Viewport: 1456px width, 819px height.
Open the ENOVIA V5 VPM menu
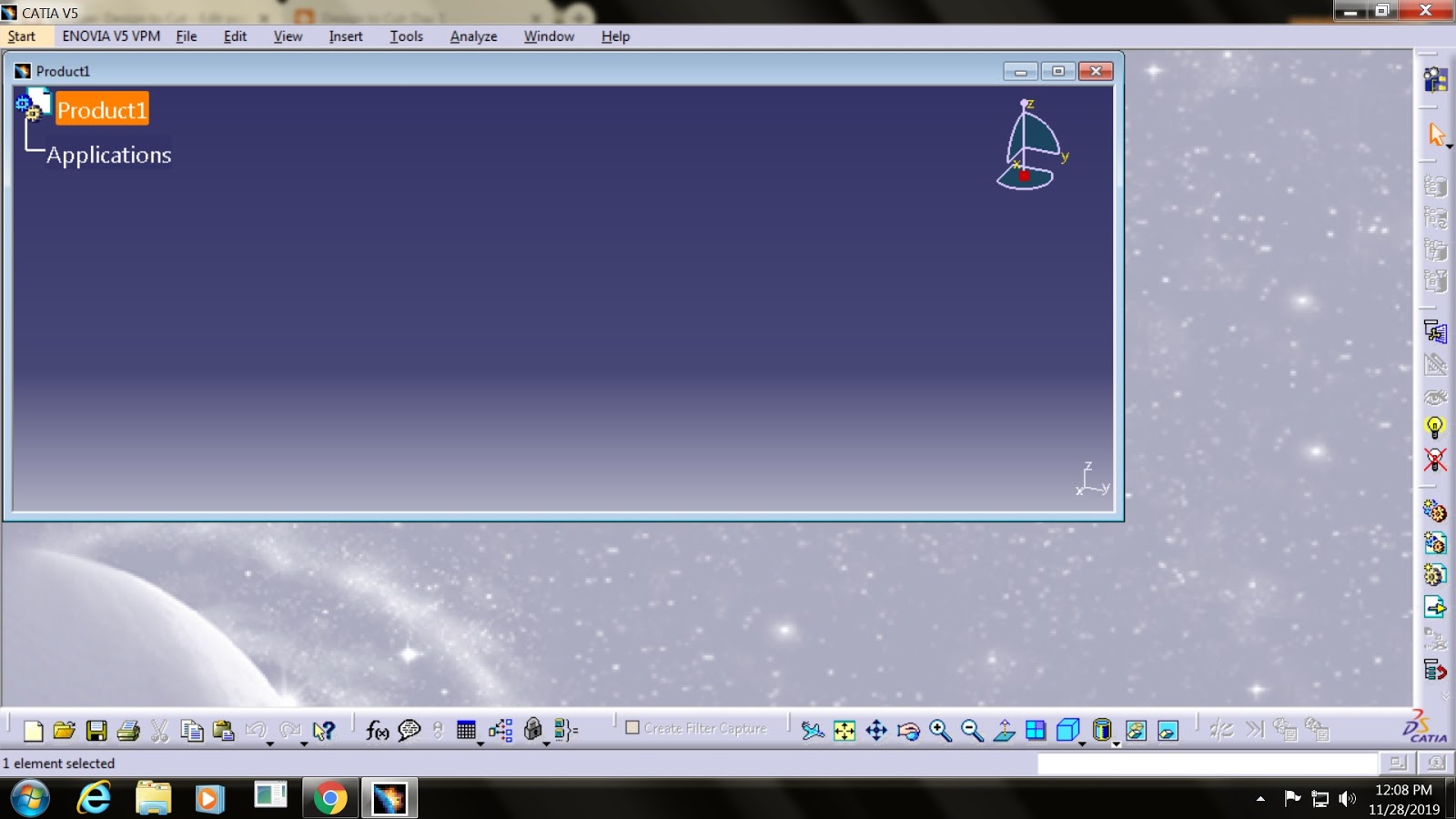(x=110, y=36)
